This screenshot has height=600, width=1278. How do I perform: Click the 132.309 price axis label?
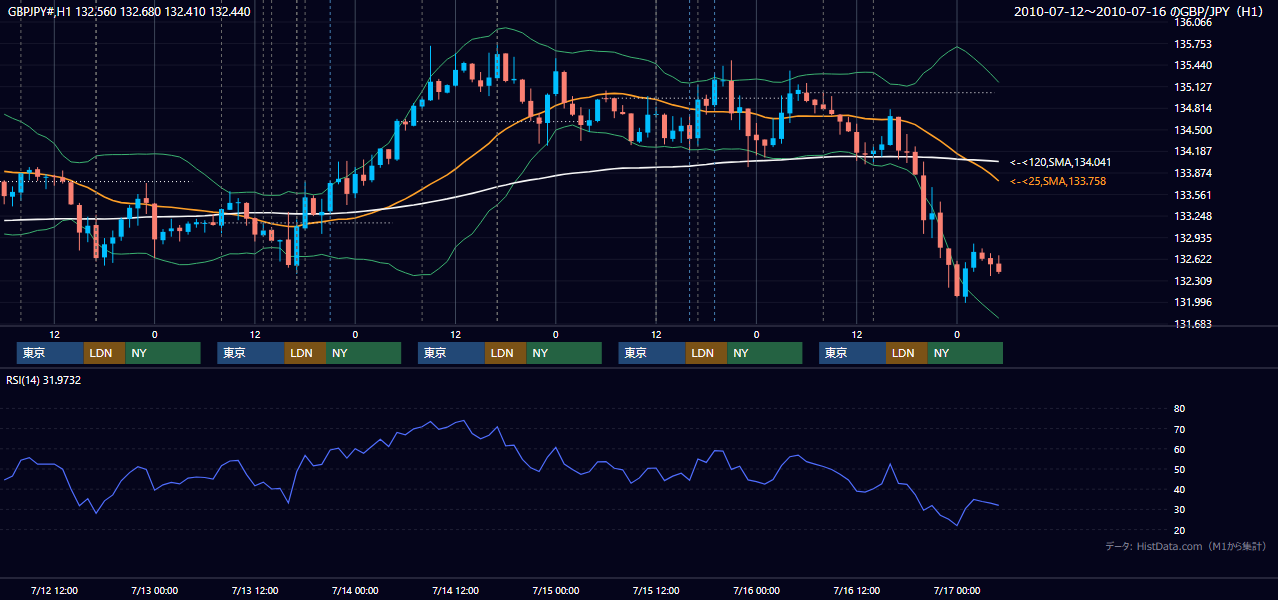pyautogui.click(x=1192, y=281)
